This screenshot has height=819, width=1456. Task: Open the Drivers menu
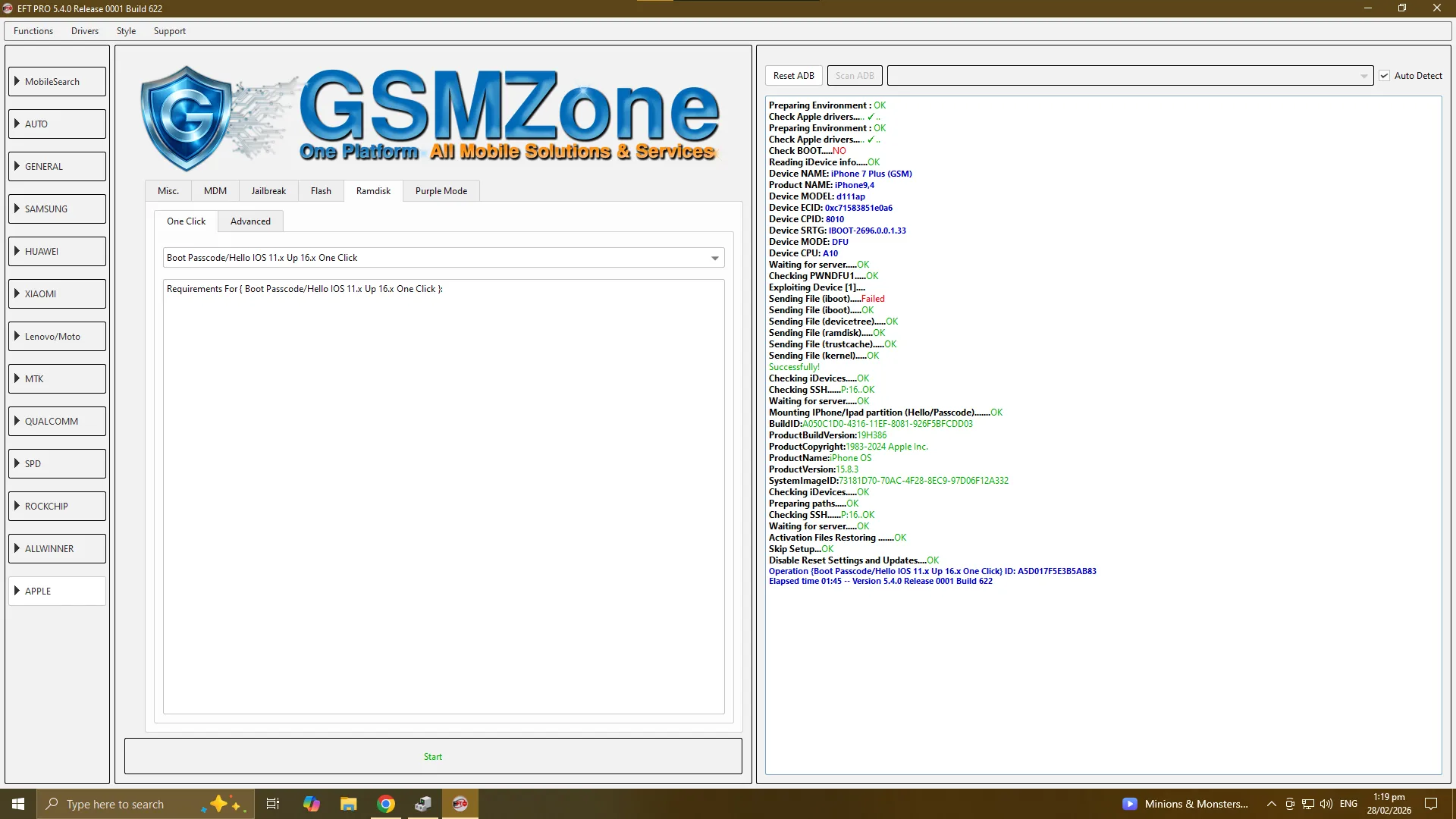pyautogui.click(x=85, y=31)
